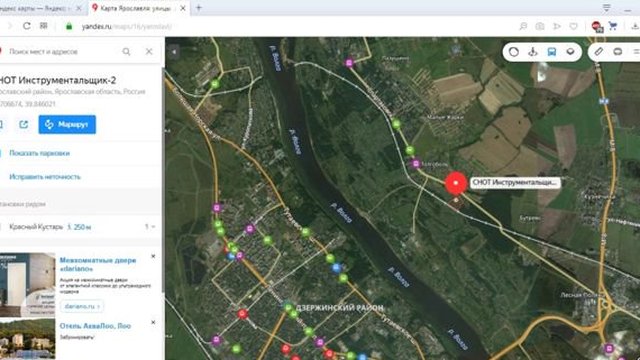Click the 'Малые Жарки' village label

445,117
